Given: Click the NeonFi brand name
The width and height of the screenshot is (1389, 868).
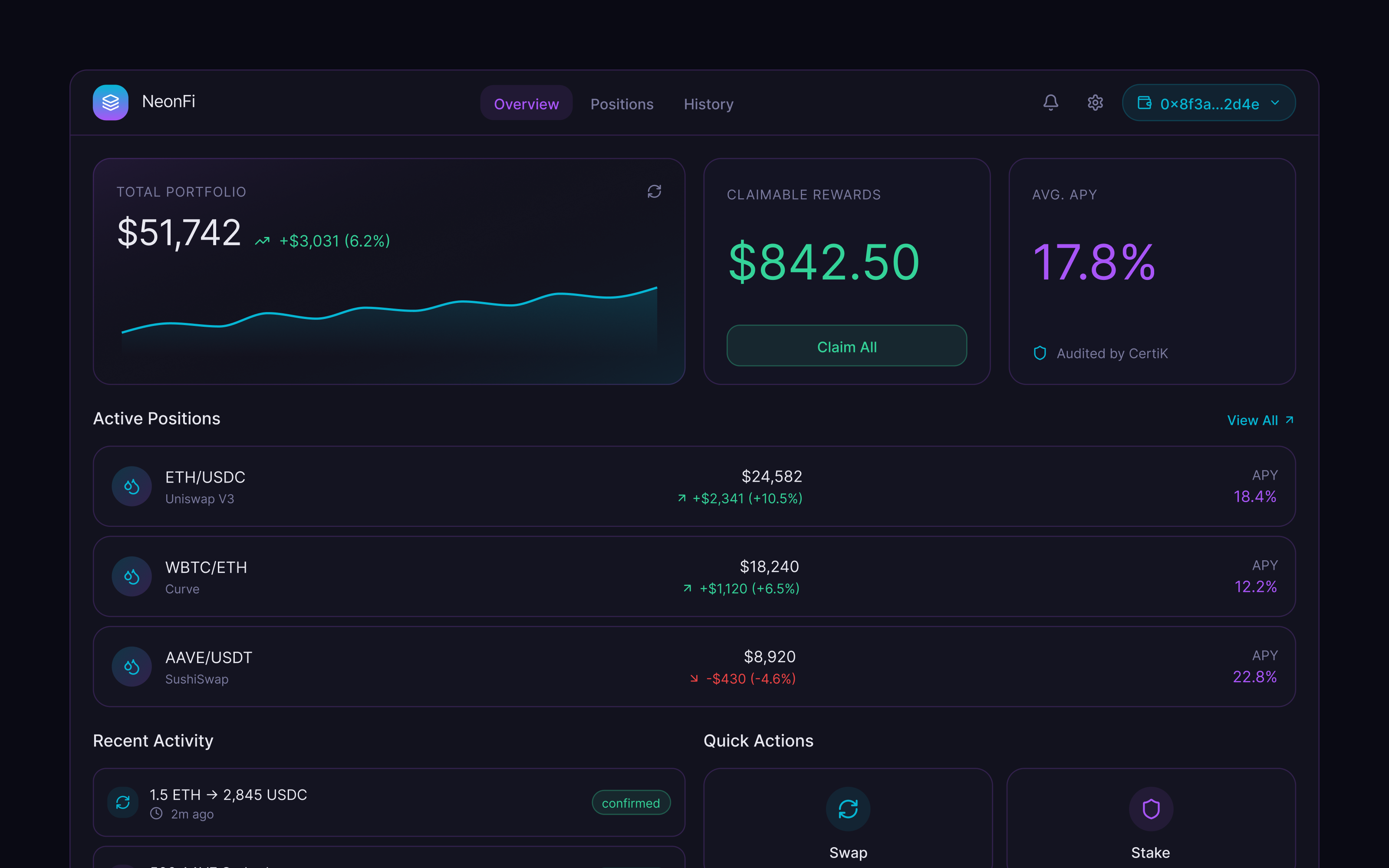Looking at the screenshot, I should tap(168, 102).
